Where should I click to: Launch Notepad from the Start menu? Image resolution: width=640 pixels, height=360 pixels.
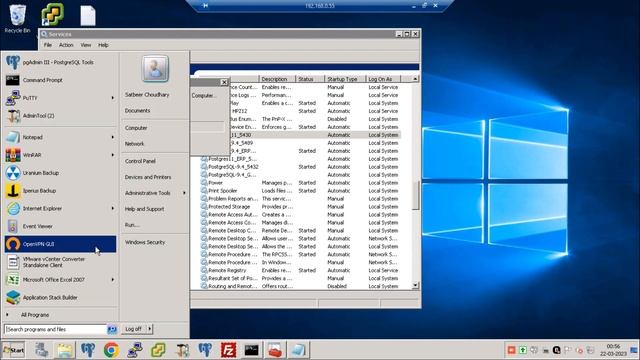[x=60, y=138]
